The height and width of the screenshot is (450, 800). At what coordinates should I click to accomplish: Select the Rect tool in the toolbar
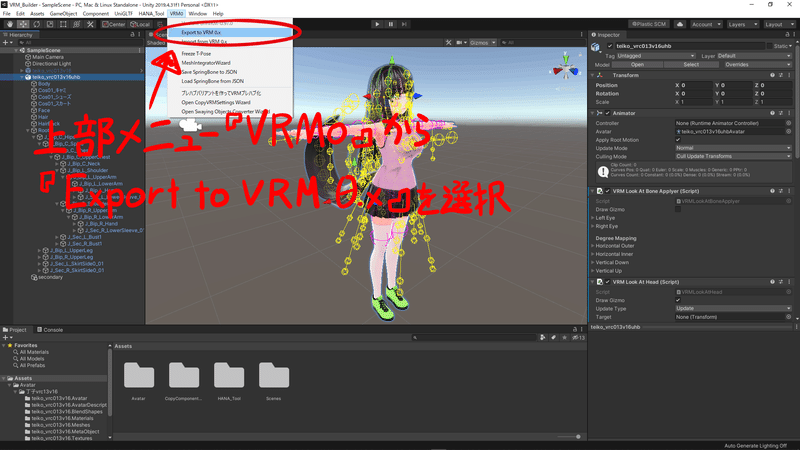pyautogui.click(x=63, y=24)
